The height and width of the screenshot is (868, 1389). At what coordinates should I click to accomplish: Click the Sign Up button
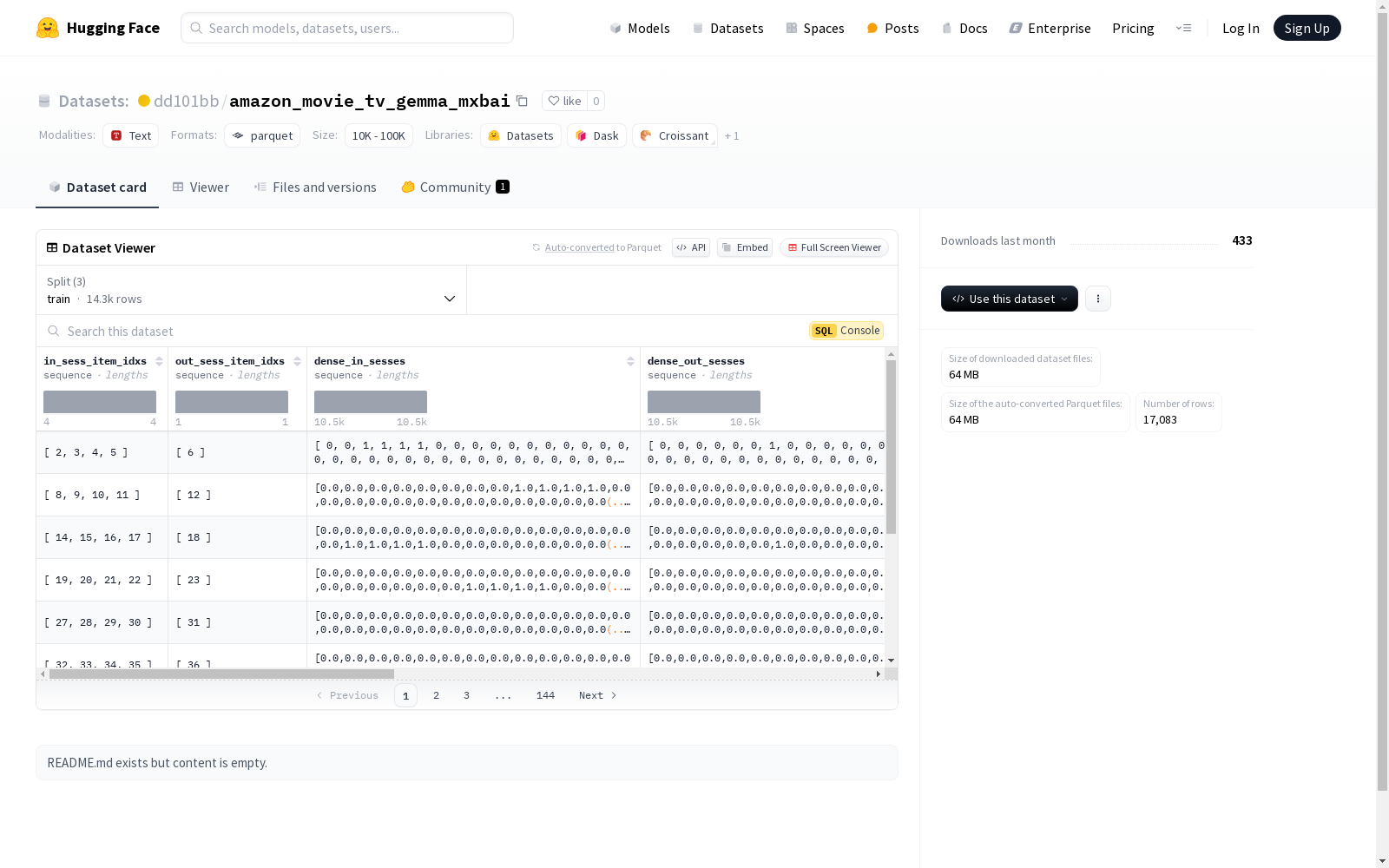coord(1307,28)
